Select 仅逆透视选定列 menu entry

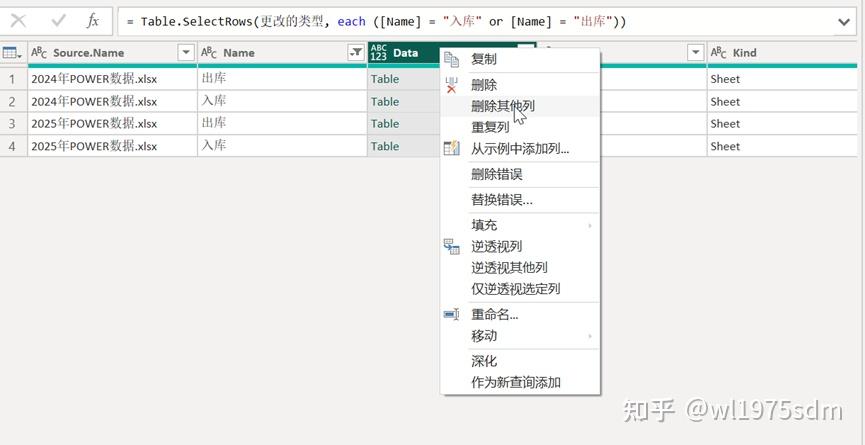tap(520, 288)
